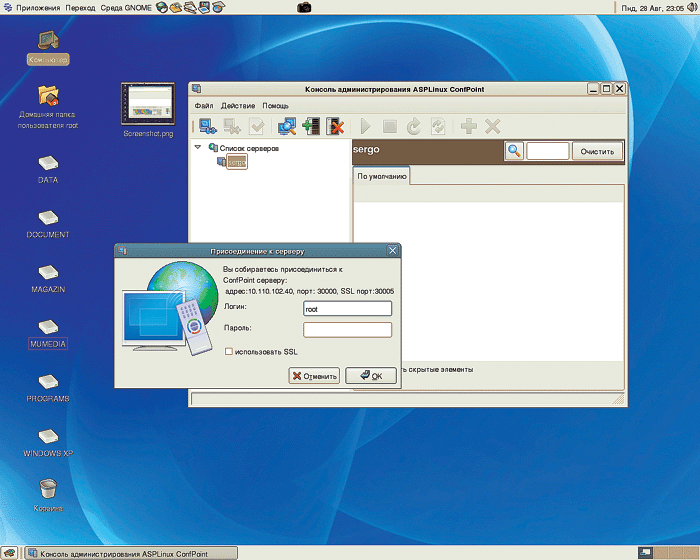
Task: Select the MAGAZIN drive desktop icon
Action: pyautogui.click(x=48, y=279)
